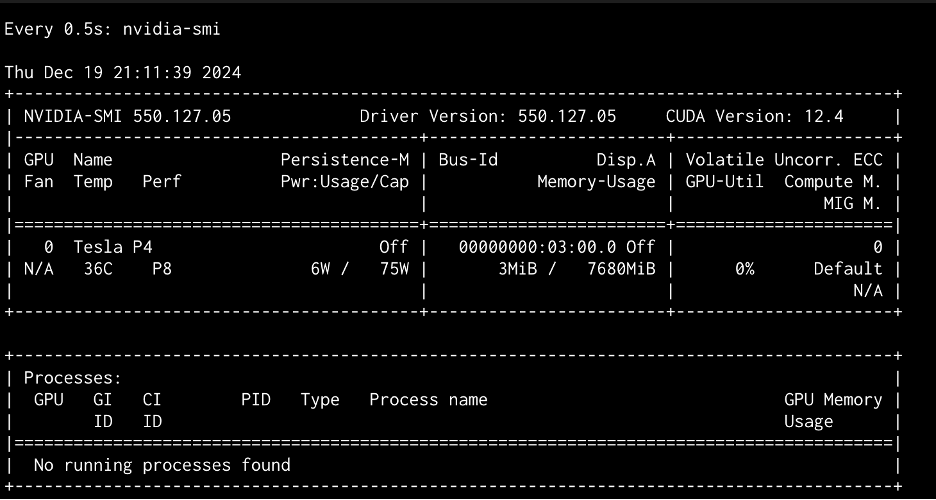Click the 'Pwr:Usage/Cap' header

[x=345, y=182]
